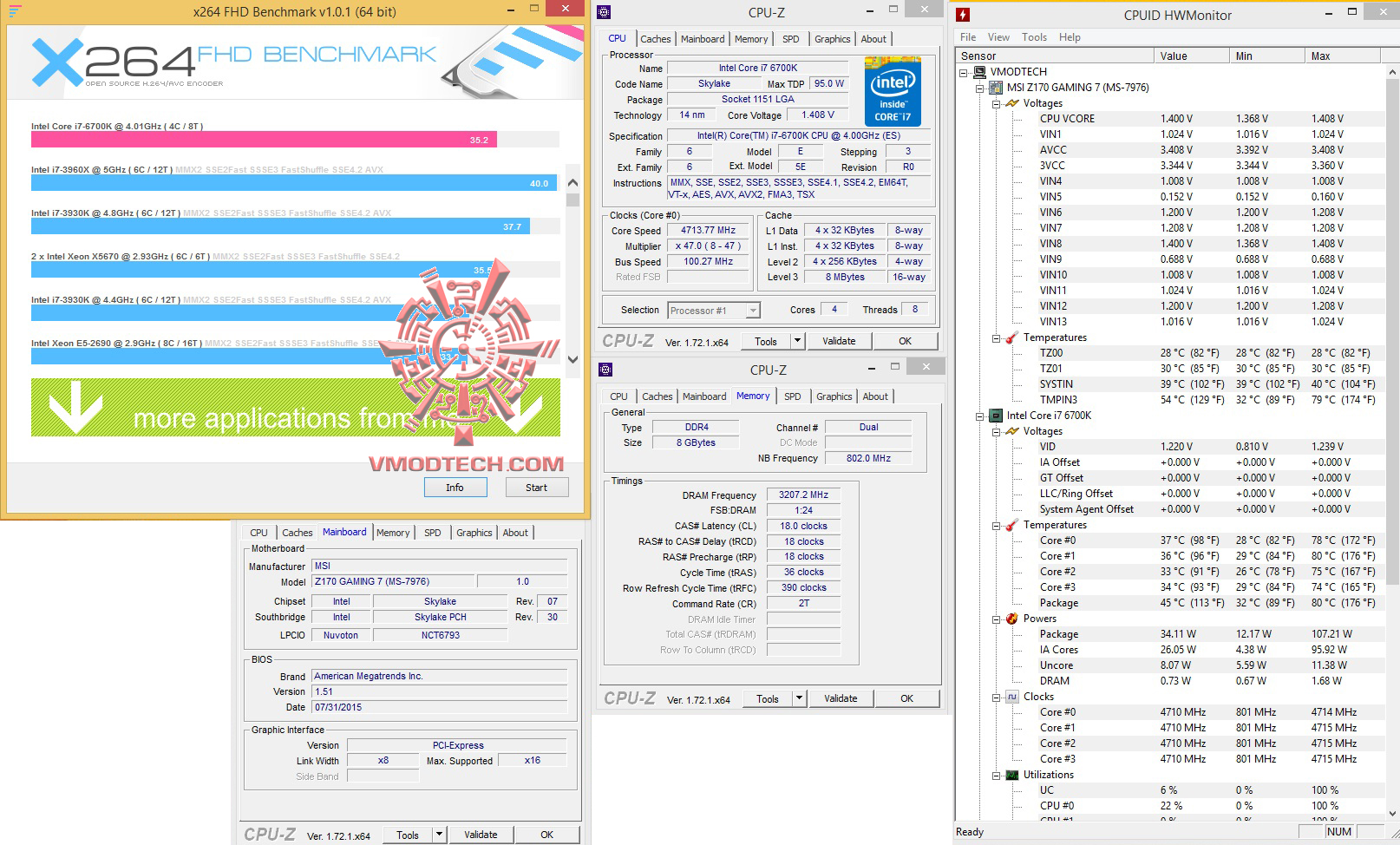1400x845 pixels.
Task: Click the CPU-Z icon in the Memory tab window title bar
Action: [x=606, y=370]
